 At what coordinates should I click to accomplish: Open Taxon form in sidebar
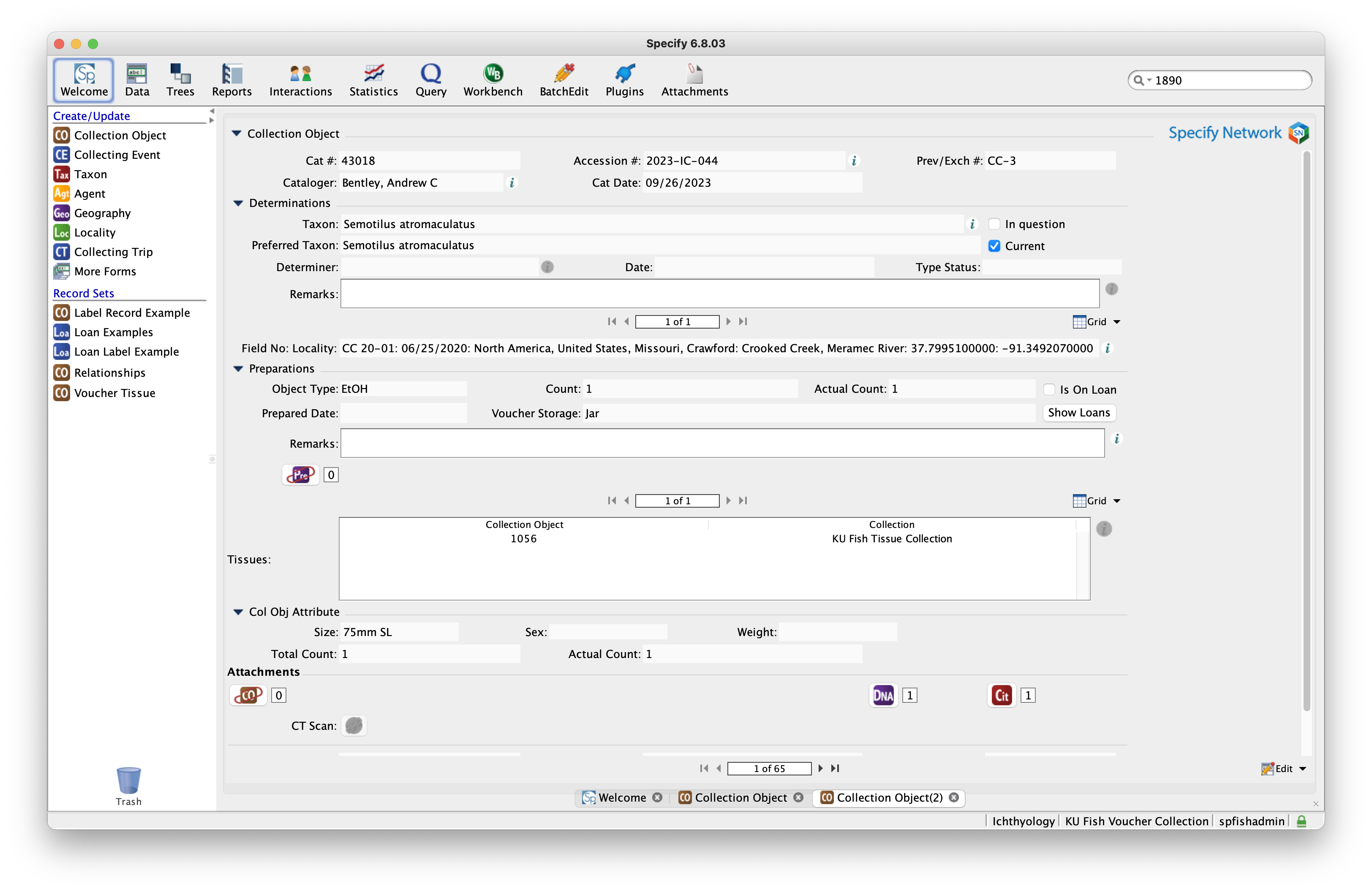[80, 174]
